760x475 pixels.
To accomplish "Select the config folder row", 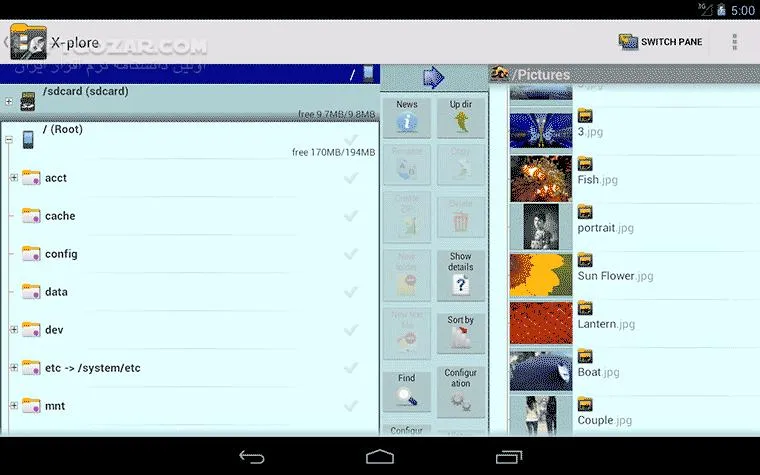I will (190, 253).
